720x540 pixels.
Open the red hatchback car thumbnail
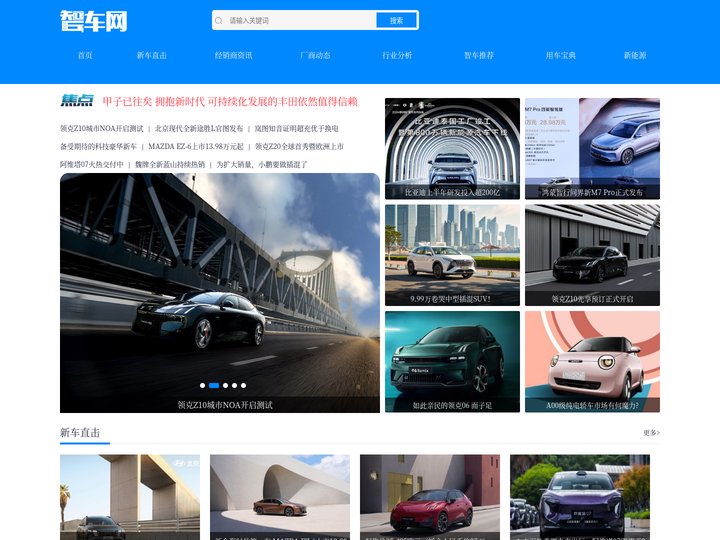point(430,497)
